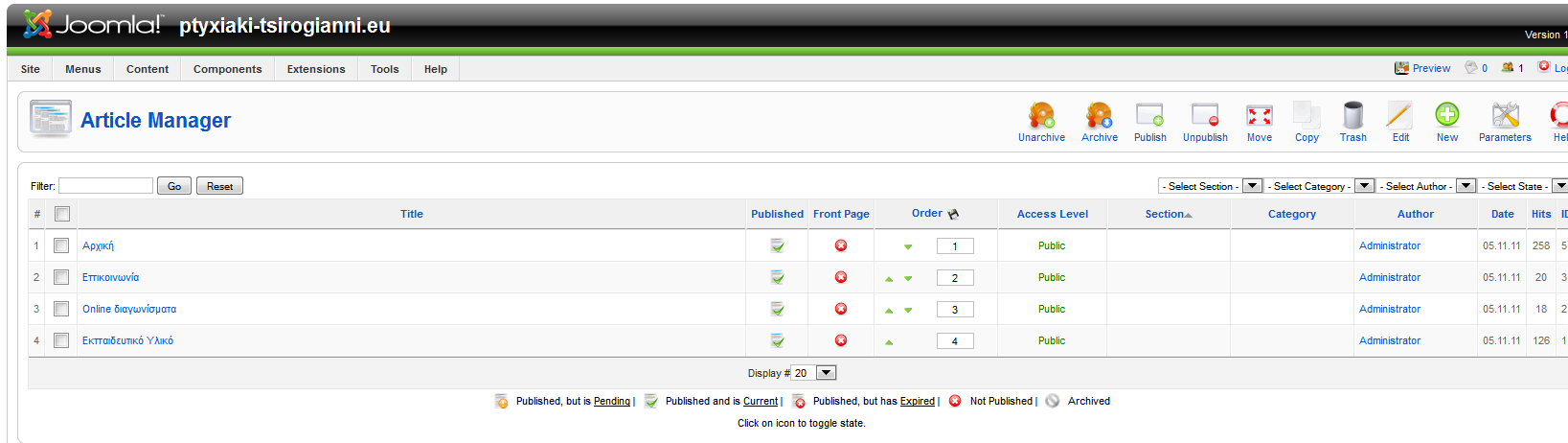This screenshot has height=443, width=1568.
Task: Click the order field showing 3
Action: 955,310
